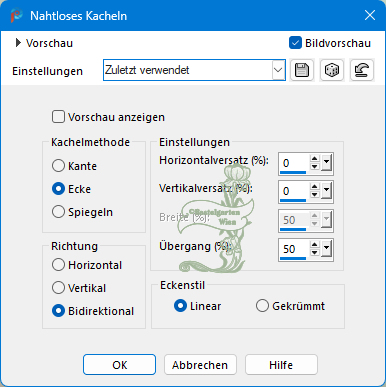Open the Horizontalversatz slider dropdown arrow
386x387 pixels.
pos(326,163)
